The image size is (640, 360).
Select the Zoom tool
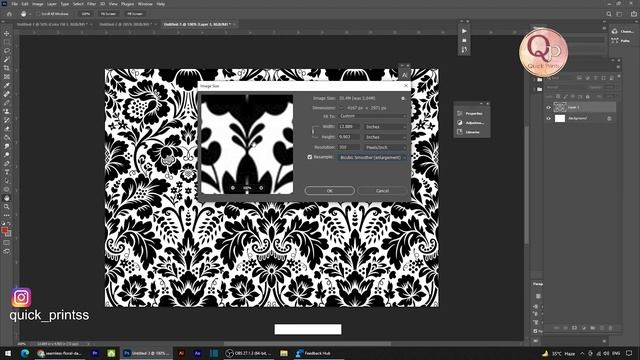pos(7,207)
